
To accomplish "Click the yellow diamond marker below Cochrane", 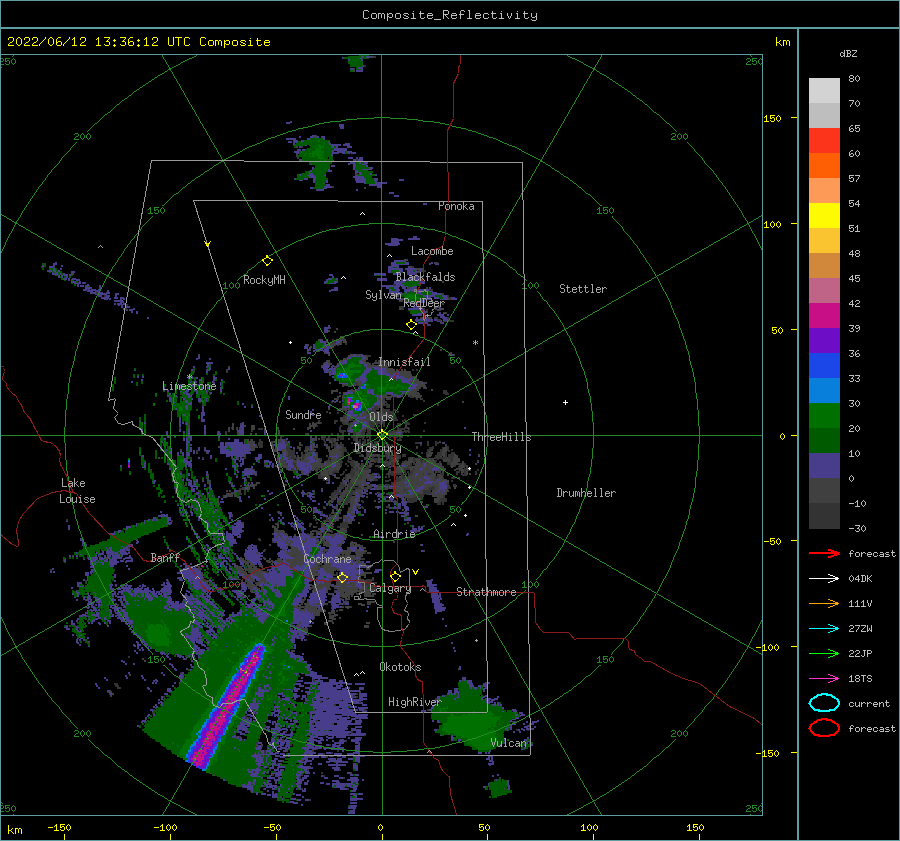I will tap(342, 578).
